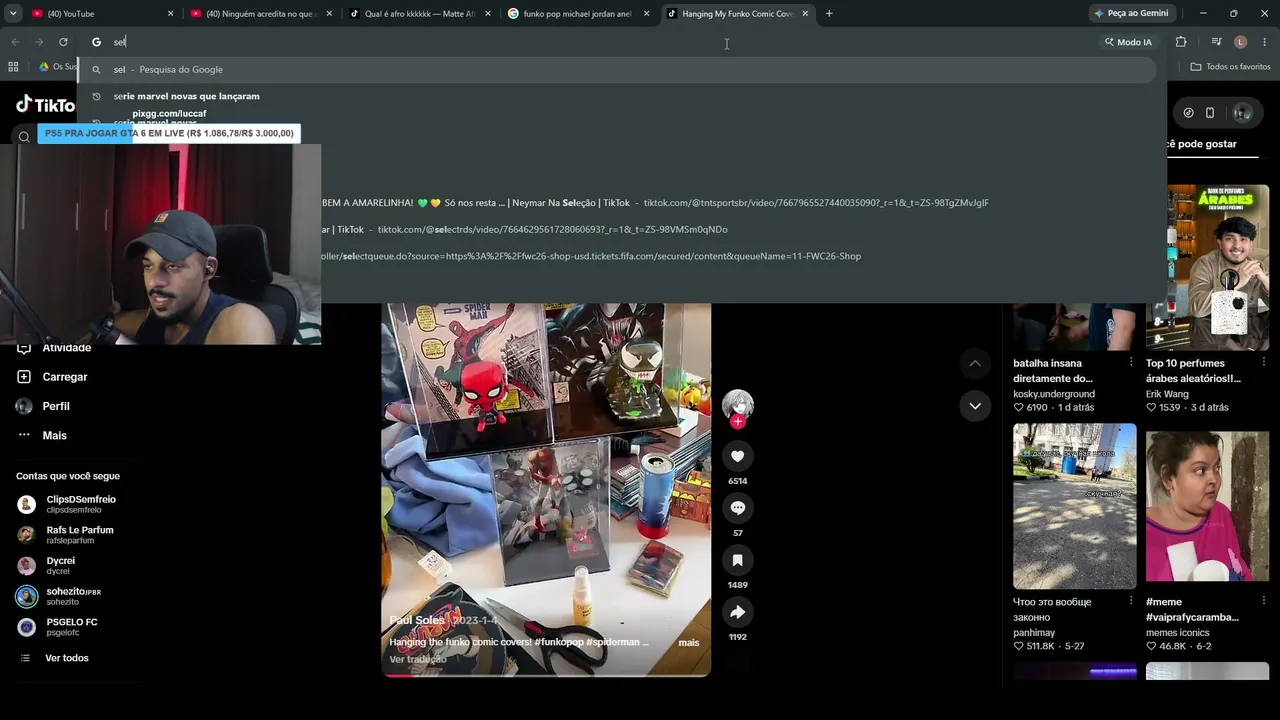The image size is (1280, 720).
Task: Follow the creator via plus badge
Action: pyautogui.click(x=738, y=422)
